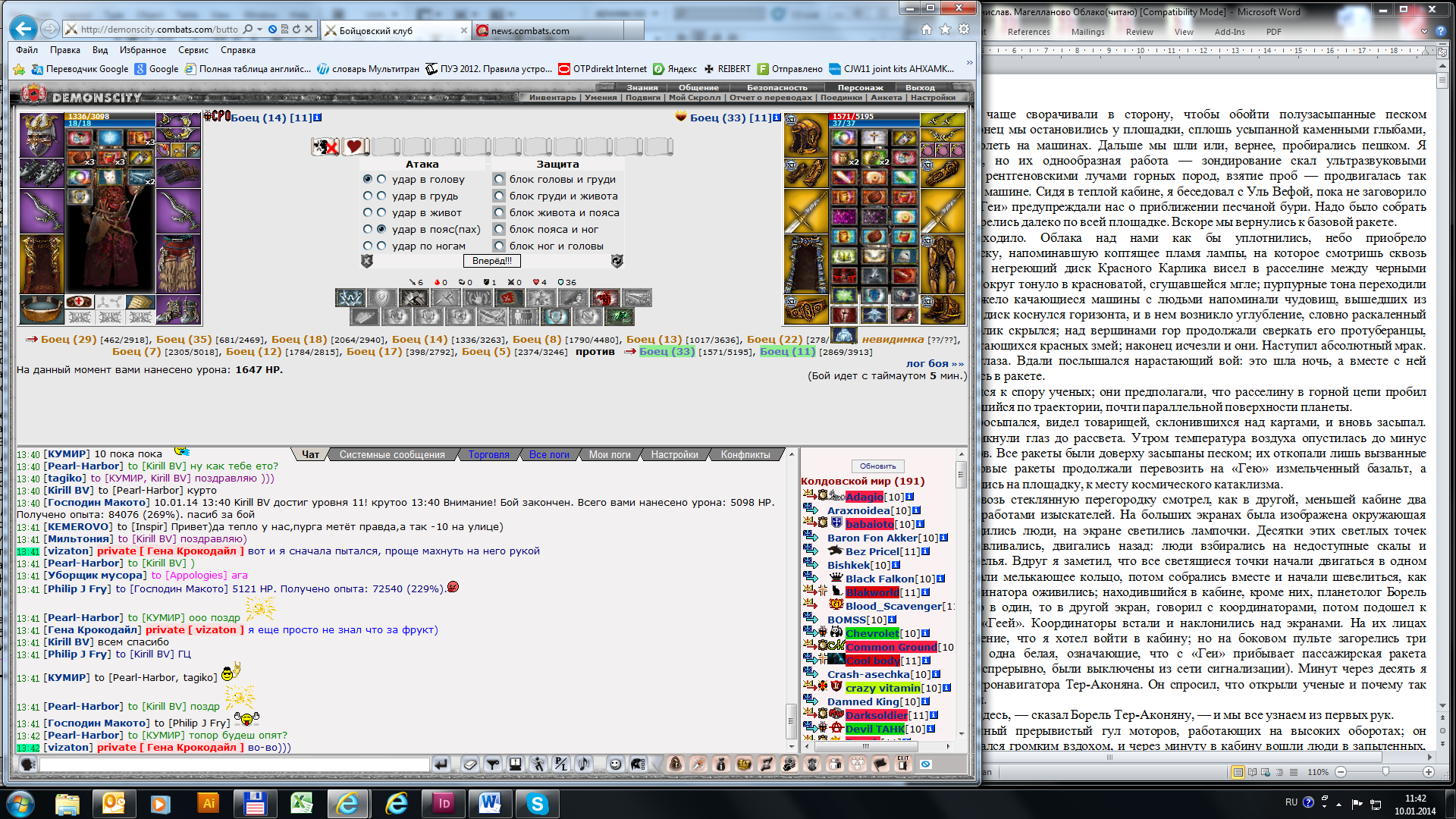Use the lightning hands combat skill icon
Image resolution: width=1456 pixels, height=819 pixels.
350,298
